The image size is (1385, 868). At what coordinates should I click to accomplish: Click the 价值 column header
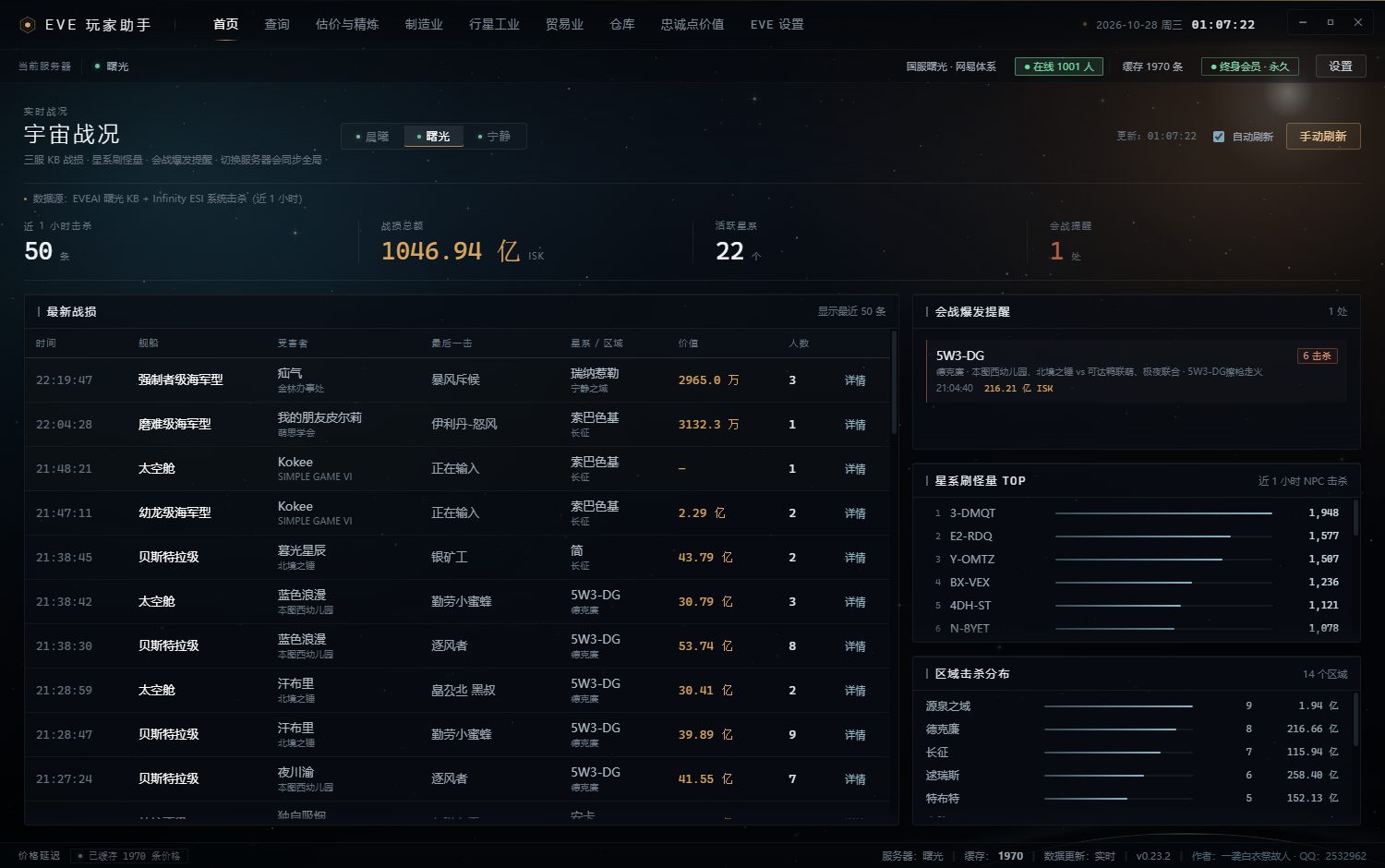688,344
